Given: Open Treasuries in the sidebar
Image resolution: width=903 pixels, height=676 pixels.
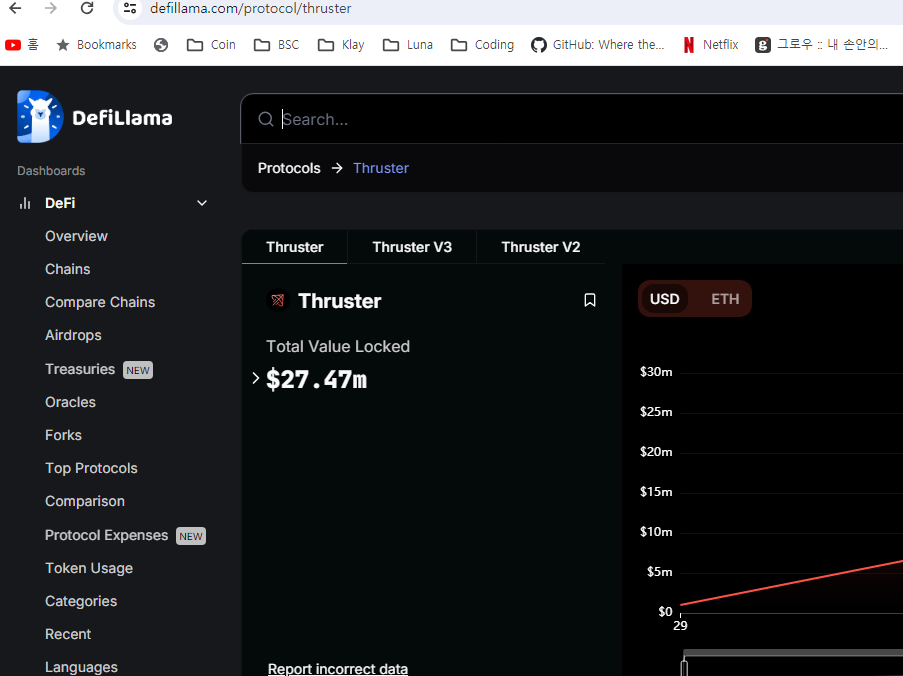Looking at the screenshot, I should click(80, 369).
